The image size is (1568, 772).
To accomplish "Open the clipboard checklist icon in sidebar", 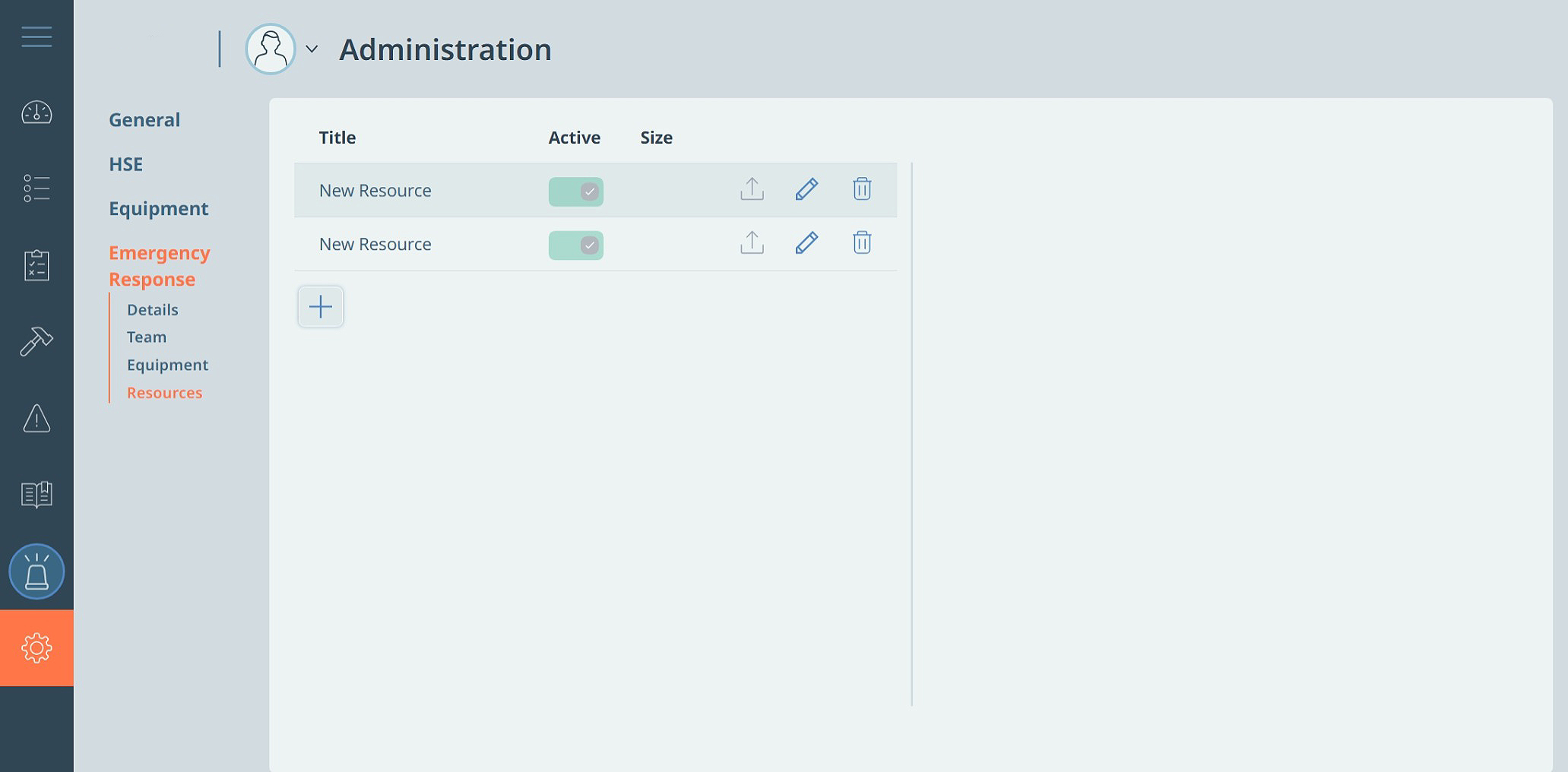I will tap(36, 265).
